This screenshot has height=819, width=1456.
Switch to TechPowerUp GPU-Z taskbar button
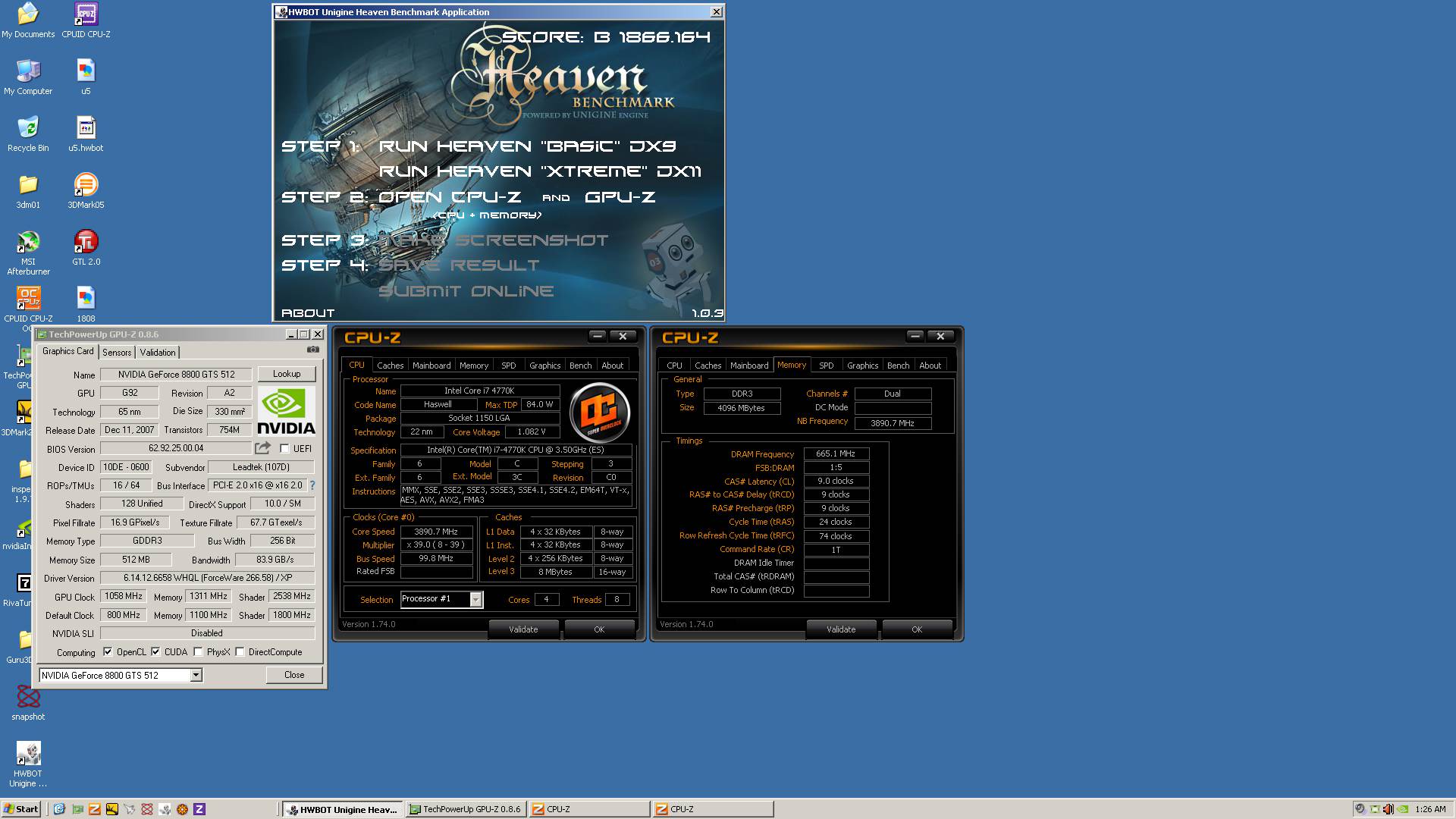[466, 809]
